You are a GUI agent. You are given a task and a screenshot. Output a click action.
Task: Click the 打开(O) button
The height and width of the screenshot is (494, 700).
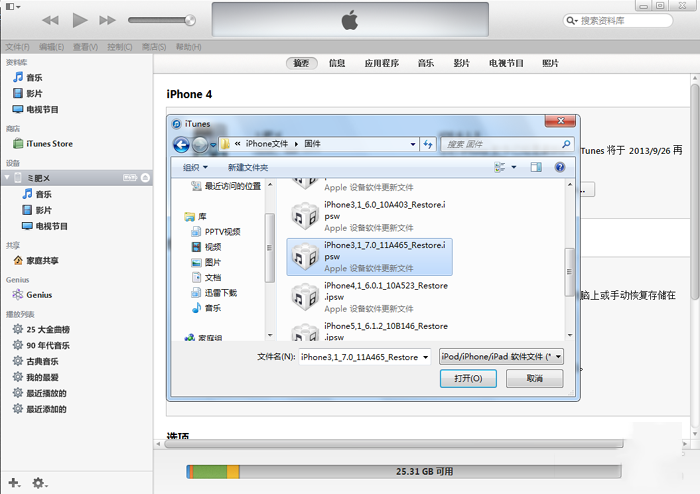point(468,378)
